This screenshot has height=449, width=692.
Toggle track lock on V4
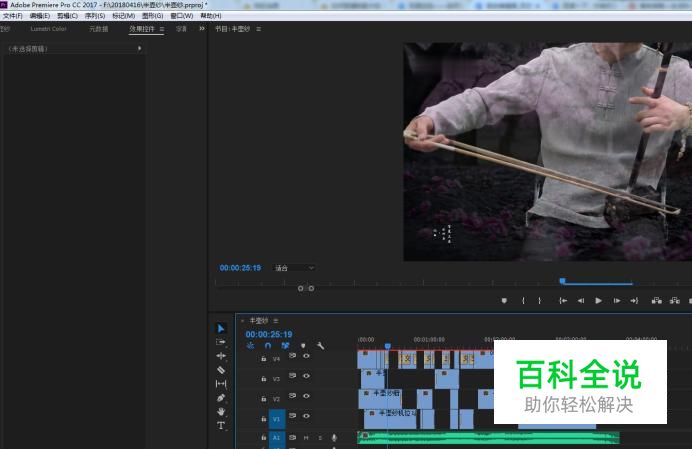click(x=263, y=358)
